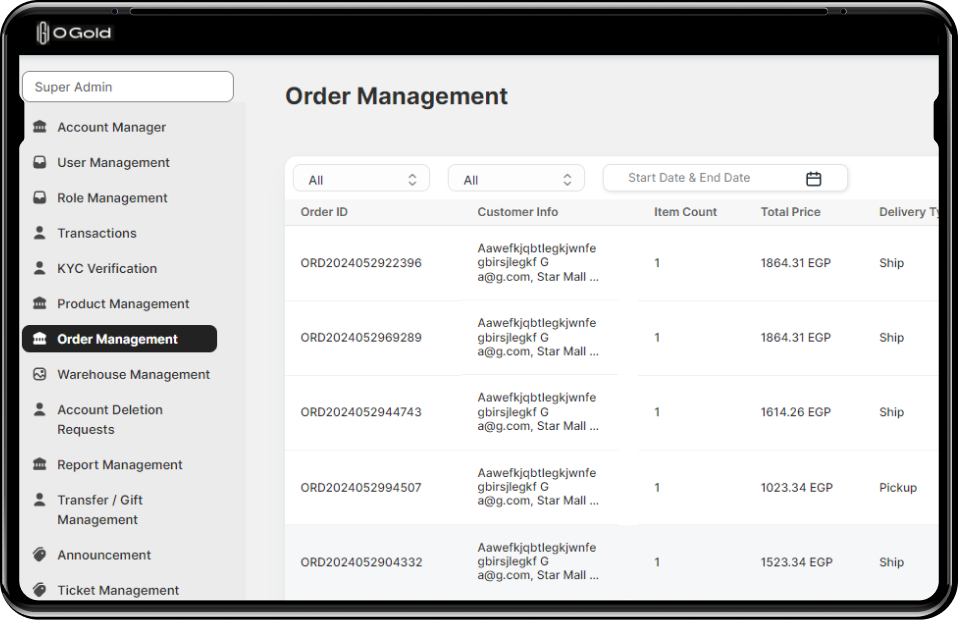Expand the first All filter dropdown

(x=361, y=180)
